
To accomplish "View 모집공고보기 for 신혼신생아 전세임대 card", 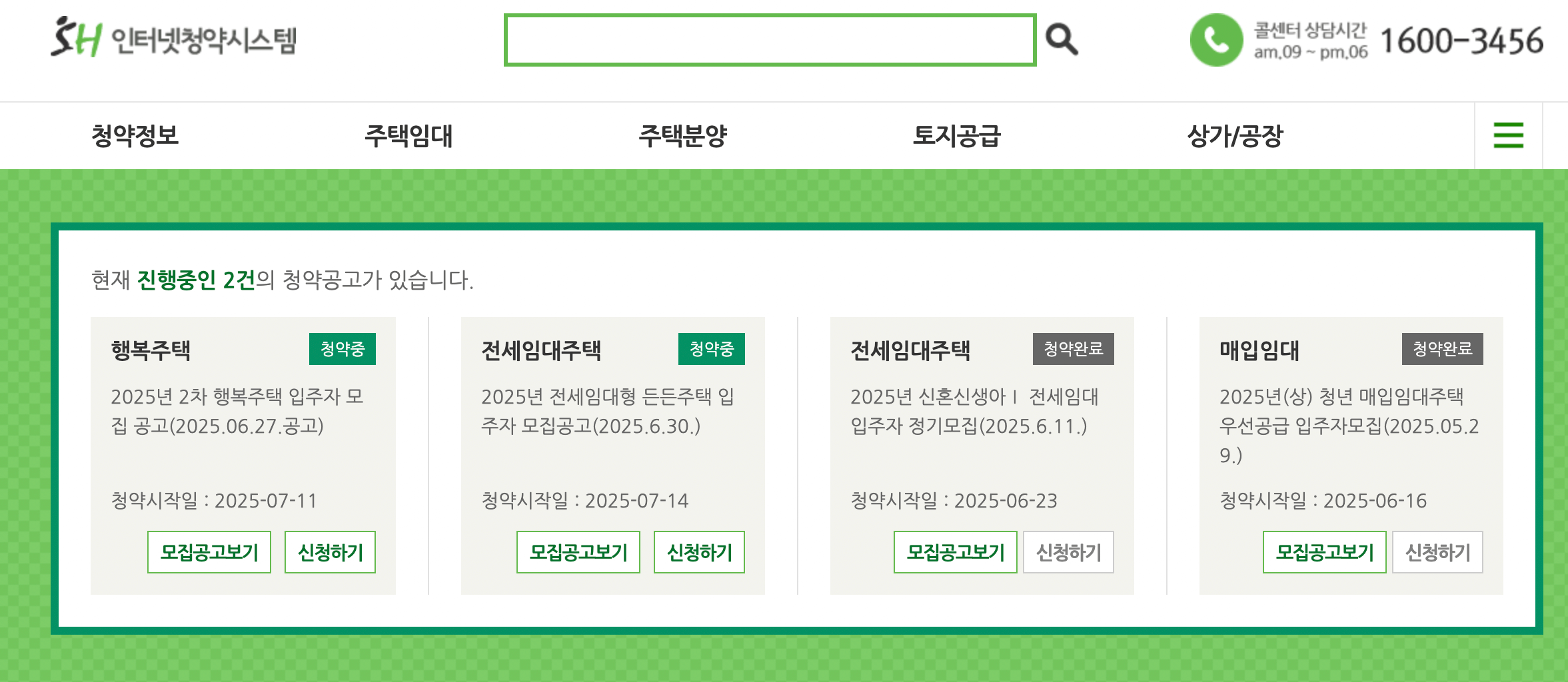I will tap(956, 552).
